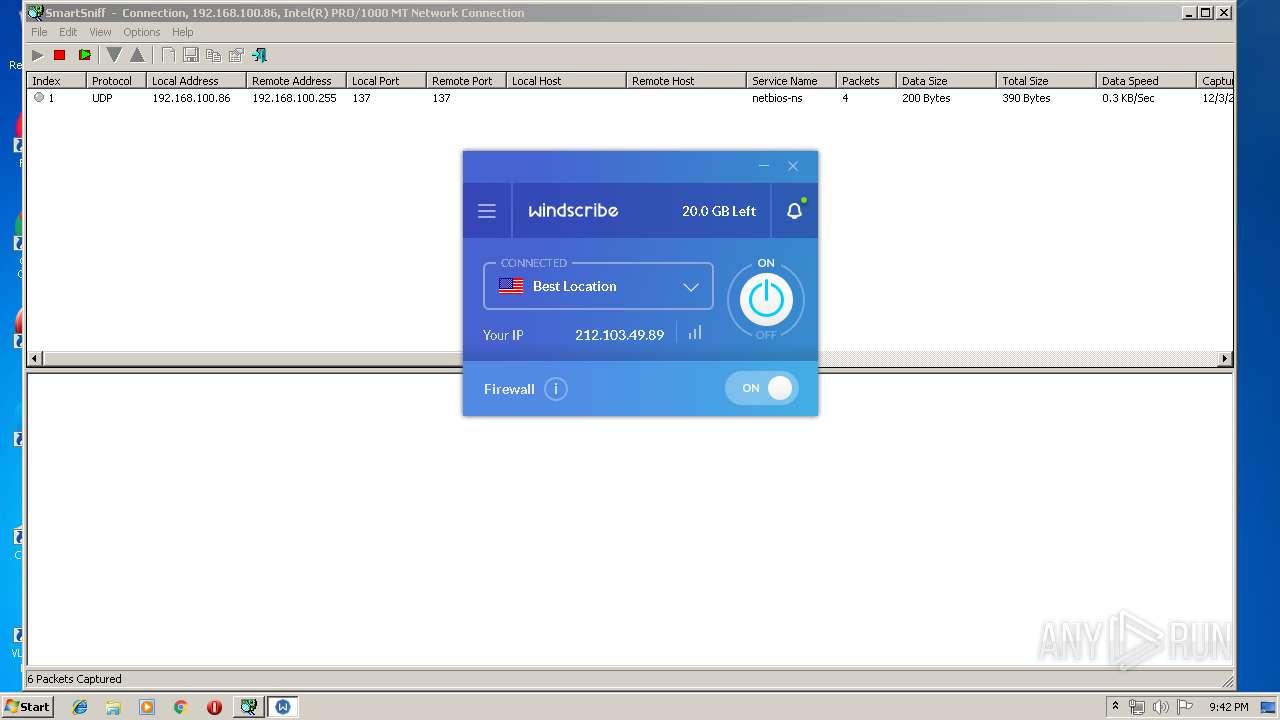1280x720 pixels.
Task: Click the up-pointing triangle toolbar icon
Action: click(x=137, y=55)
